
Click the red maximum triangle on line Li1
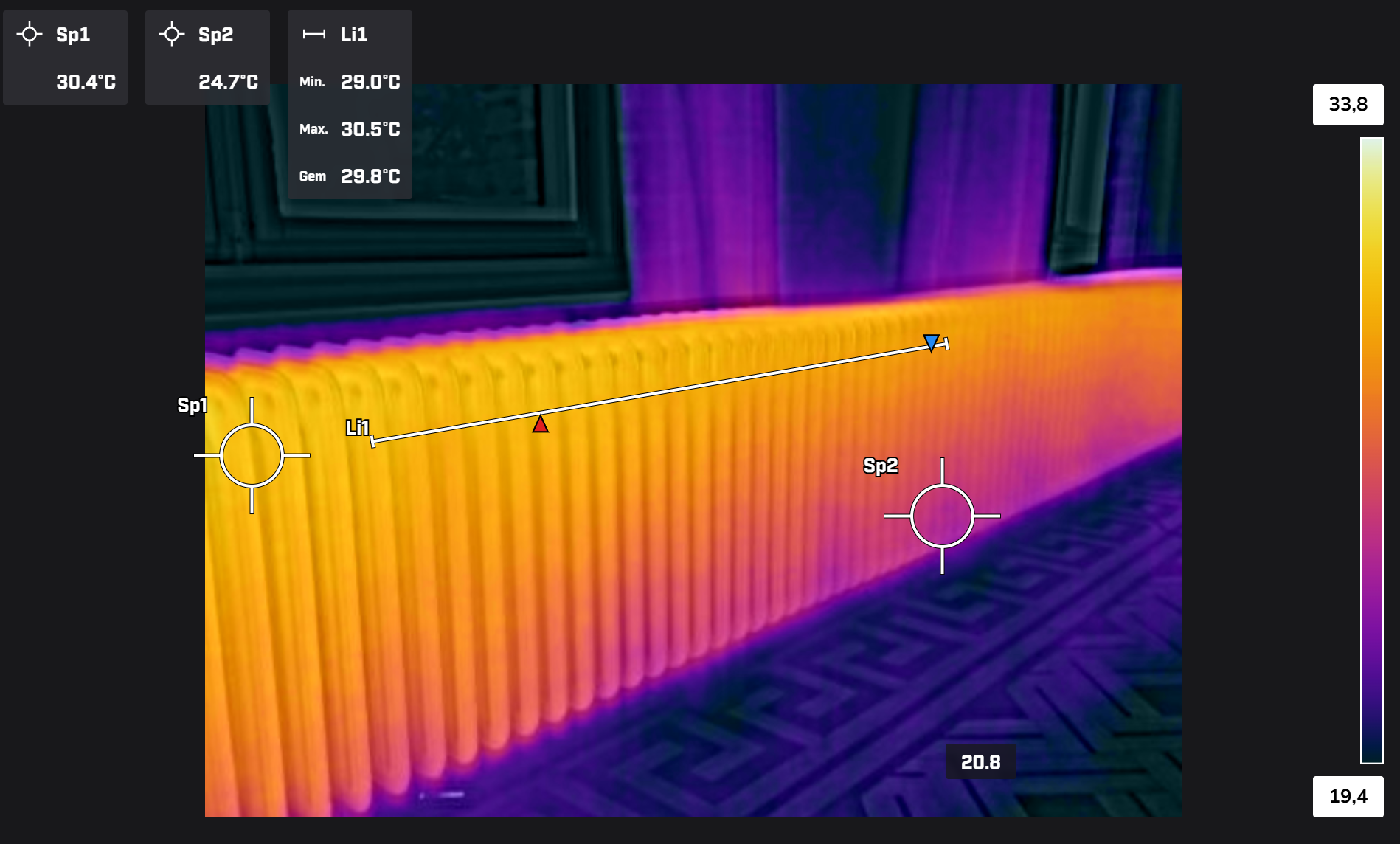point(541,424)
